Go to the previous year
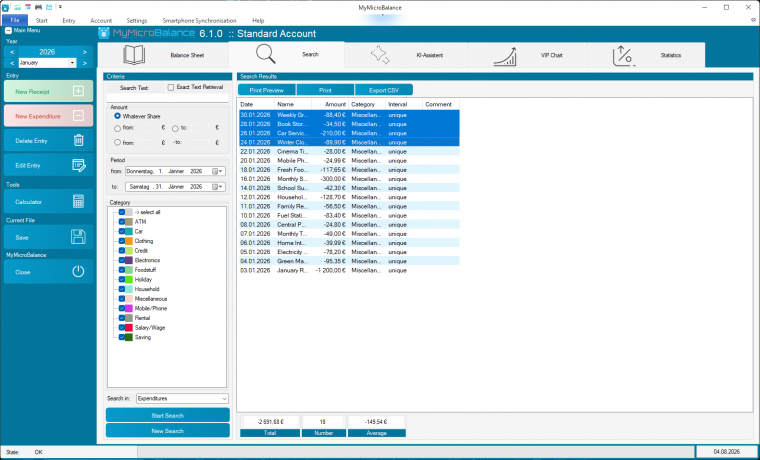760x460 pixels. [x=12, y=52]
